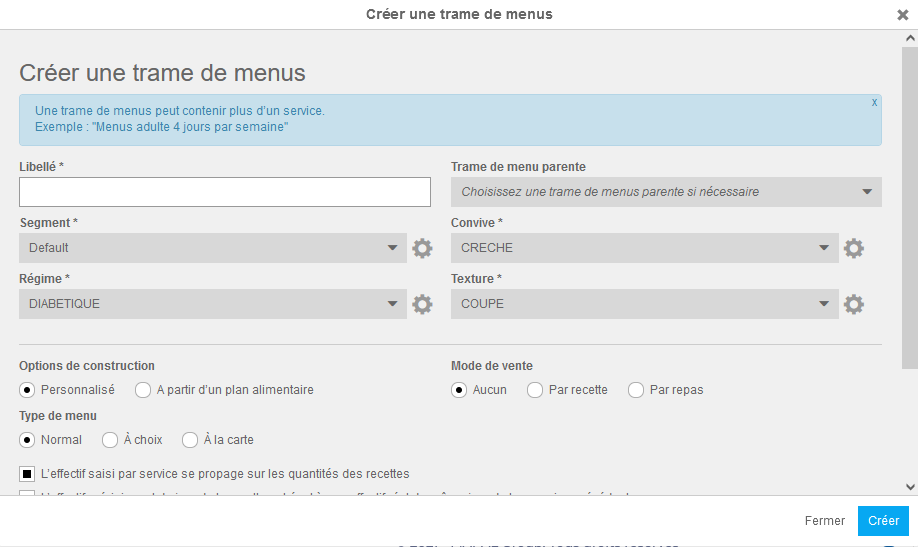Choose A partir d'un plan alimentaire
The height and width of the screenshot is (547, 918).
[x=144, y=390]
